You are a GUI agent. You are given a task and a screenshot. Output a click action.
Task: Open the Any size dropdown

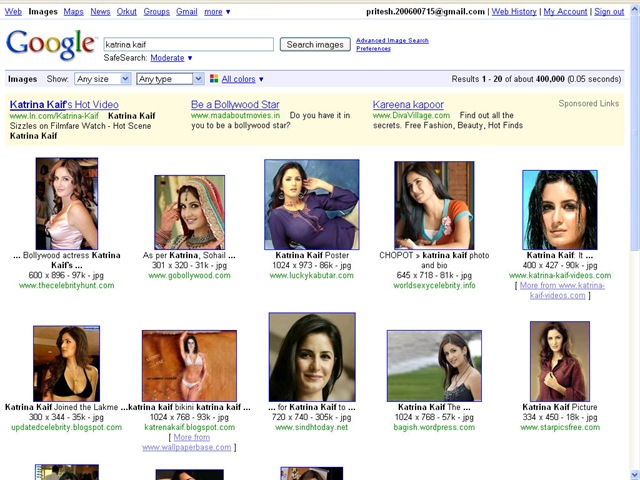pos(102,79)
